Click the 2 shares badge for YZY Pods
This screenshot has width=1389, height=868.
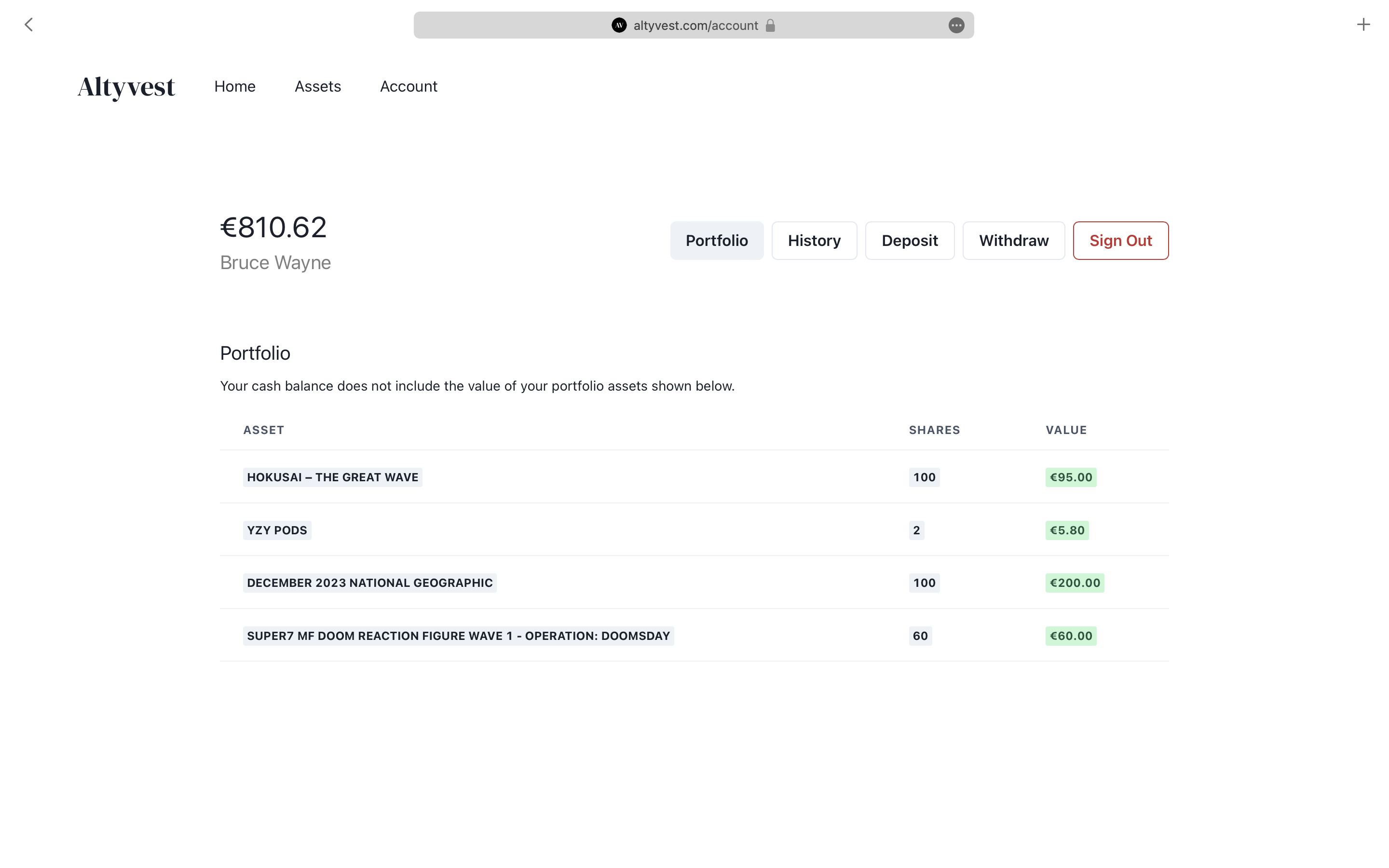tap(916, 530)
